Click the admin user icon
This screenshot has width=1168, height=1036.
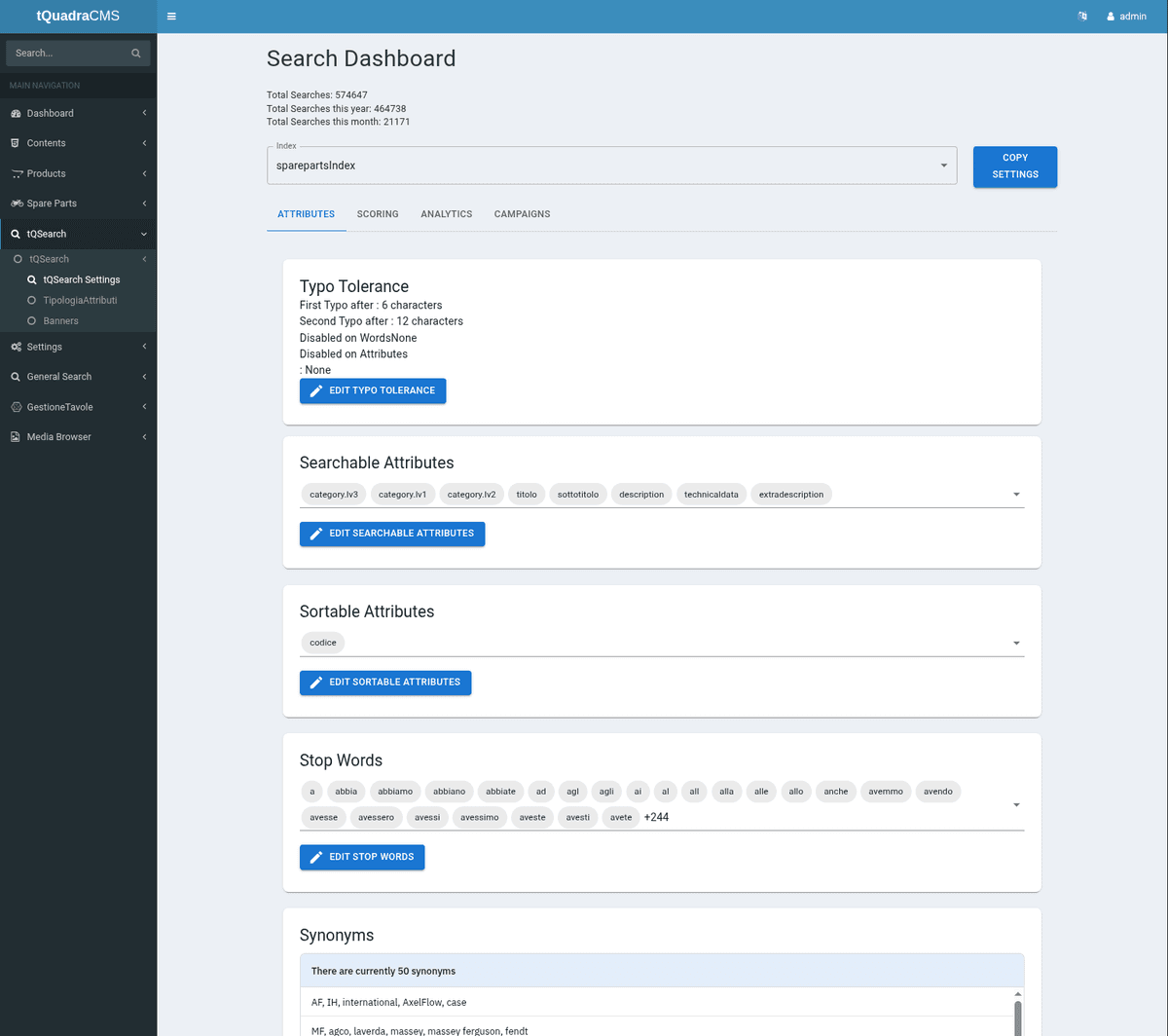(x=1113, y=16)
